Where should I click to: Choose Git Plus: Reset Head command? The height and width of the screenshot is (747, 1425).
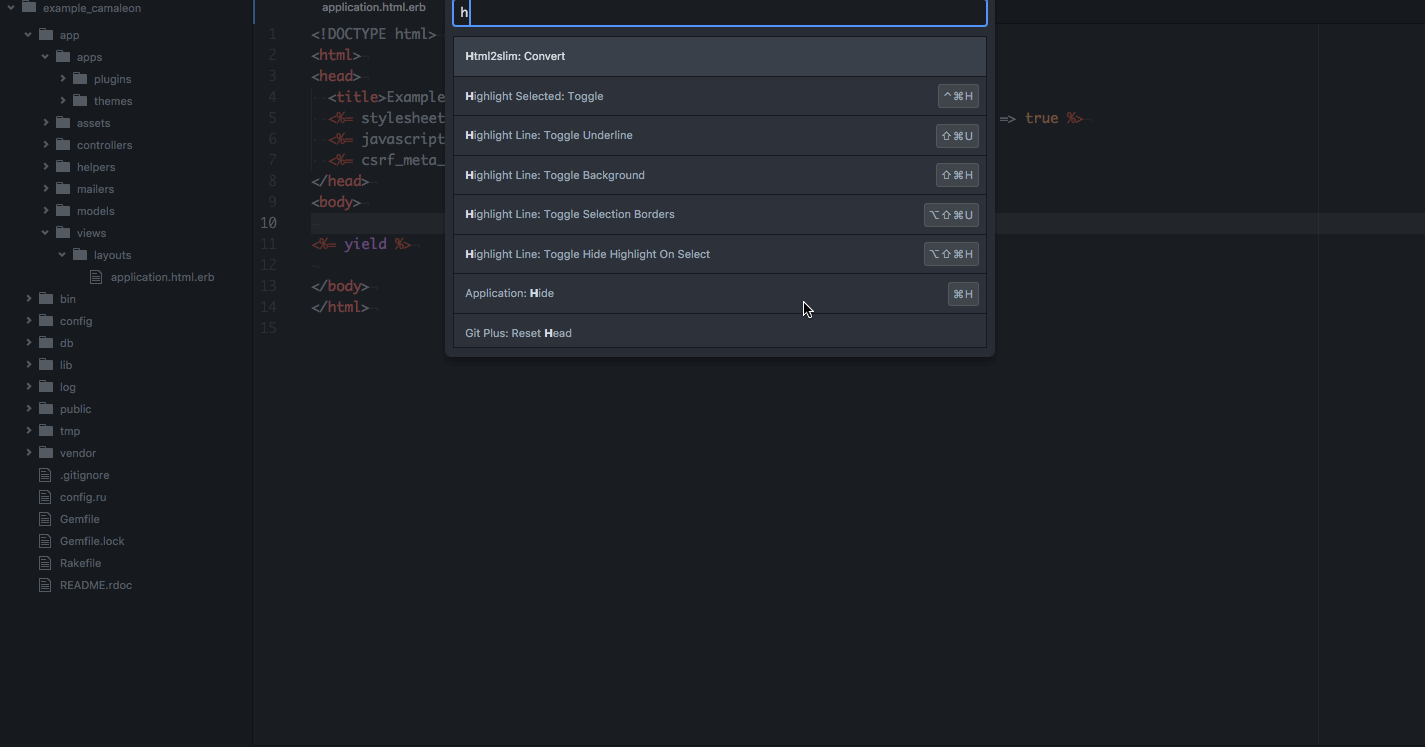tap(720, 331)
